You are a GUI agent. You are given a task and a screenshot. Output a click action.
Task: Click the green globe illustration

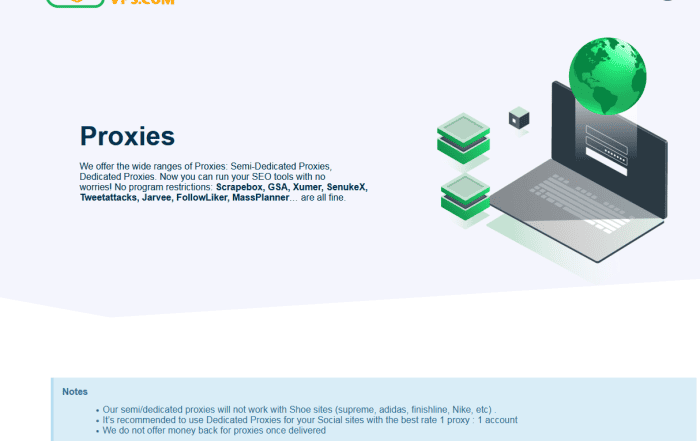607,74
